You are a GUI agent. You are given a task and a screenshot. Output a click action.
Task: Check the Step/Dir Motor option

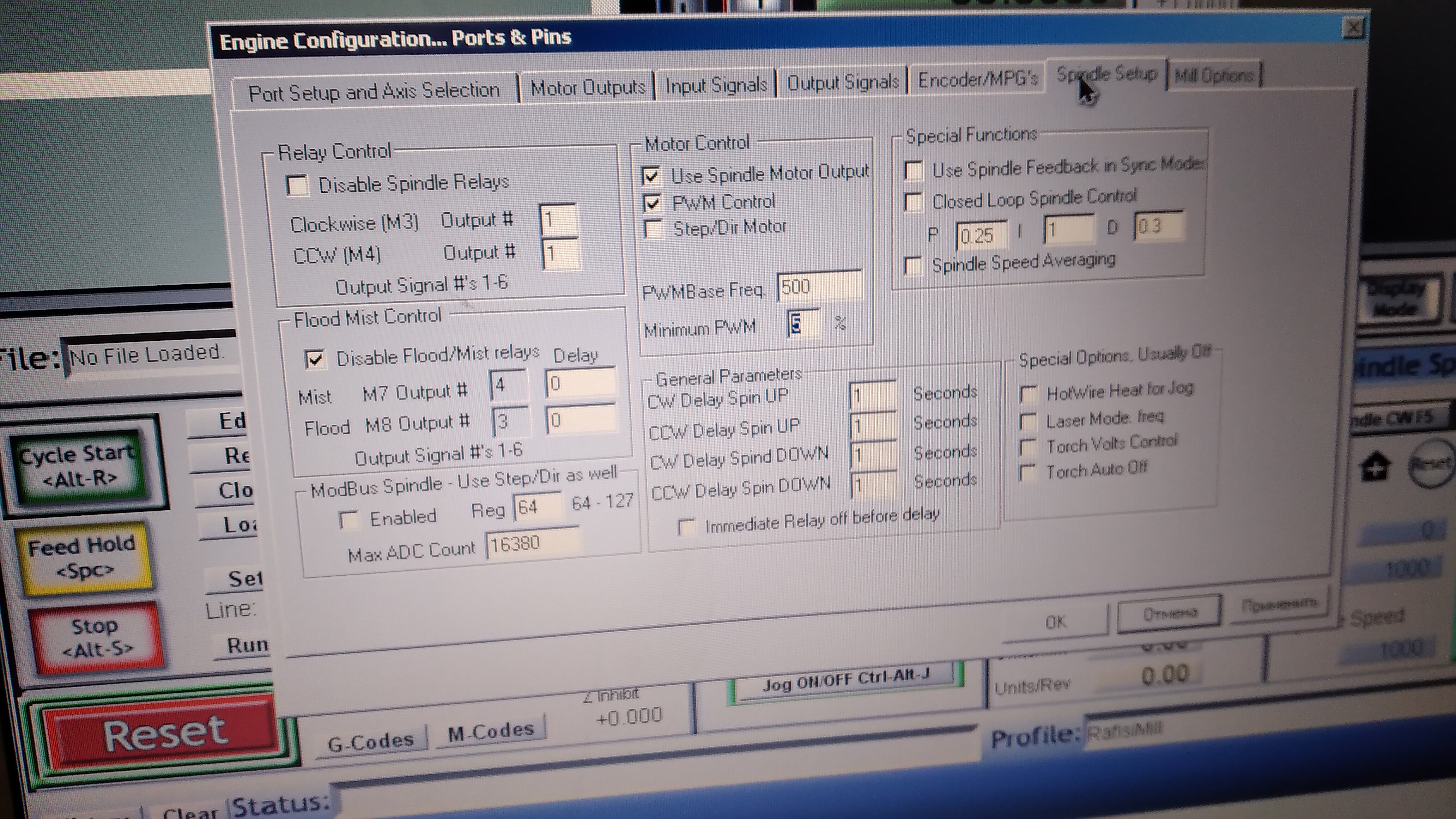click(654, 229)
